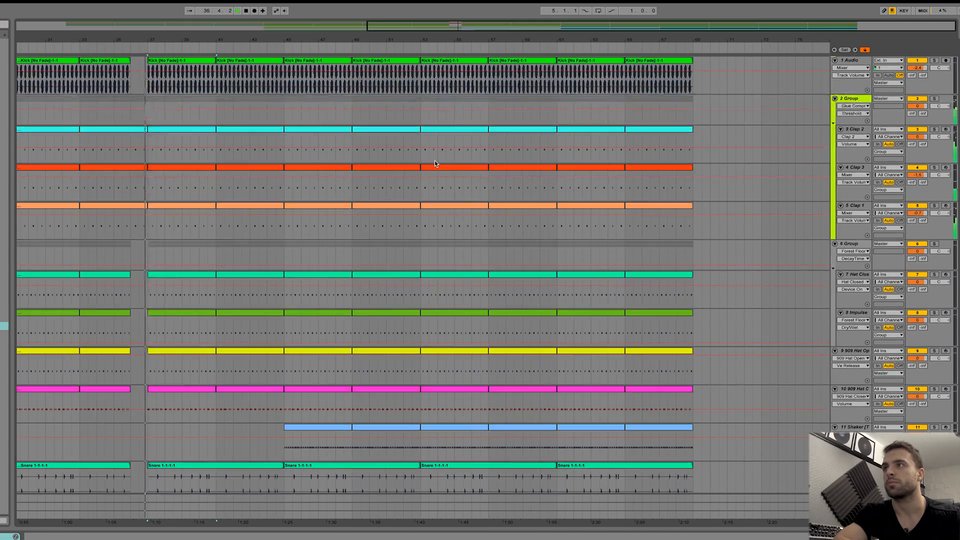Select the 5 Clap 1 track header
This screenshot has width=960, height=540.
[855, 206]
